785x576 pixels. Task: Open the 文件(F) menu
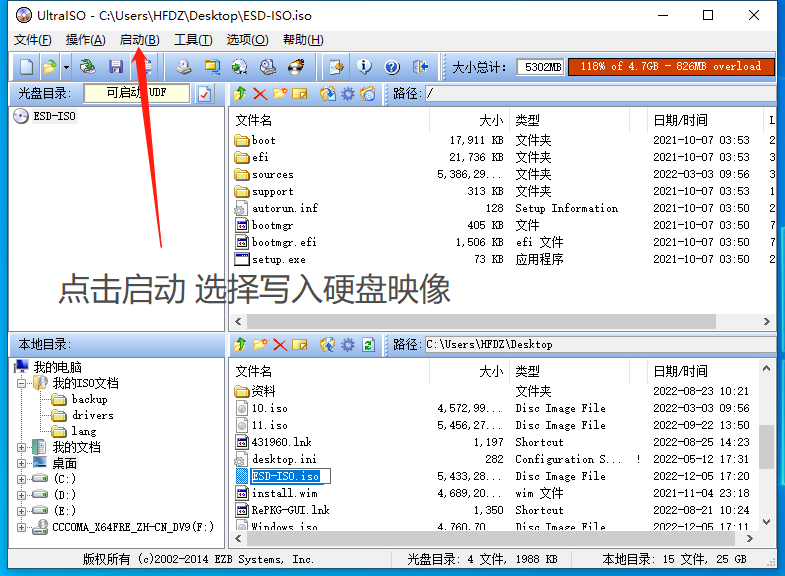point(33,40)
